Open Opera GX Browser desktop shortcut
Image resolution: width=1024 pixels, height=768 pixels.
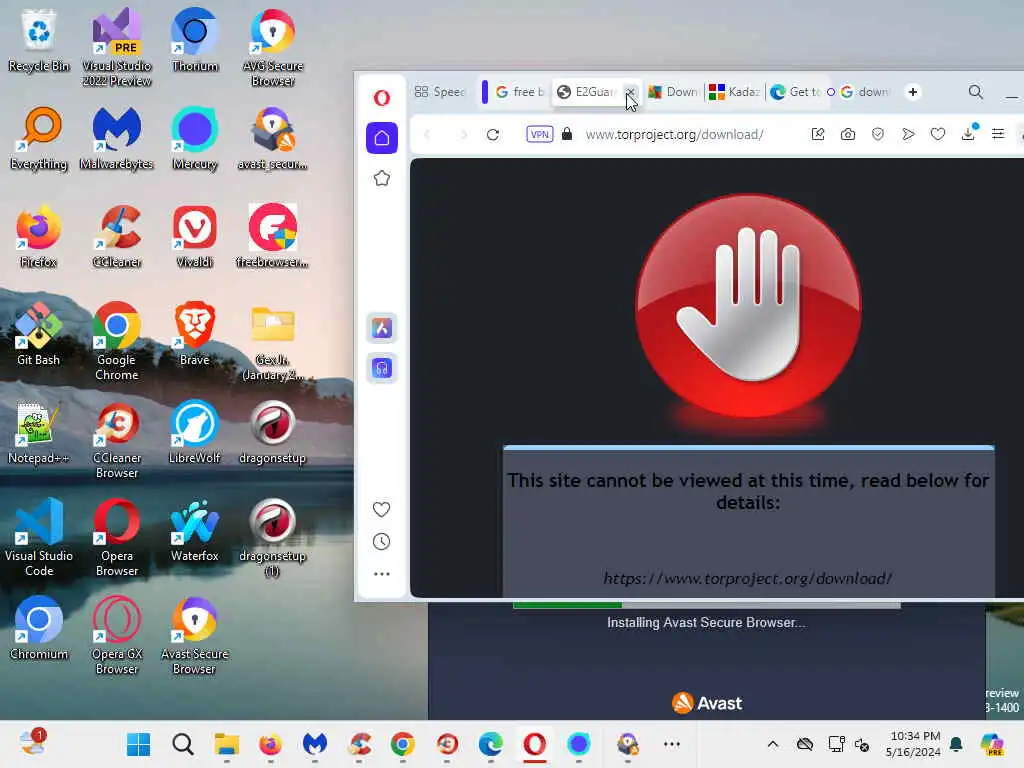(x=117, y=635)
